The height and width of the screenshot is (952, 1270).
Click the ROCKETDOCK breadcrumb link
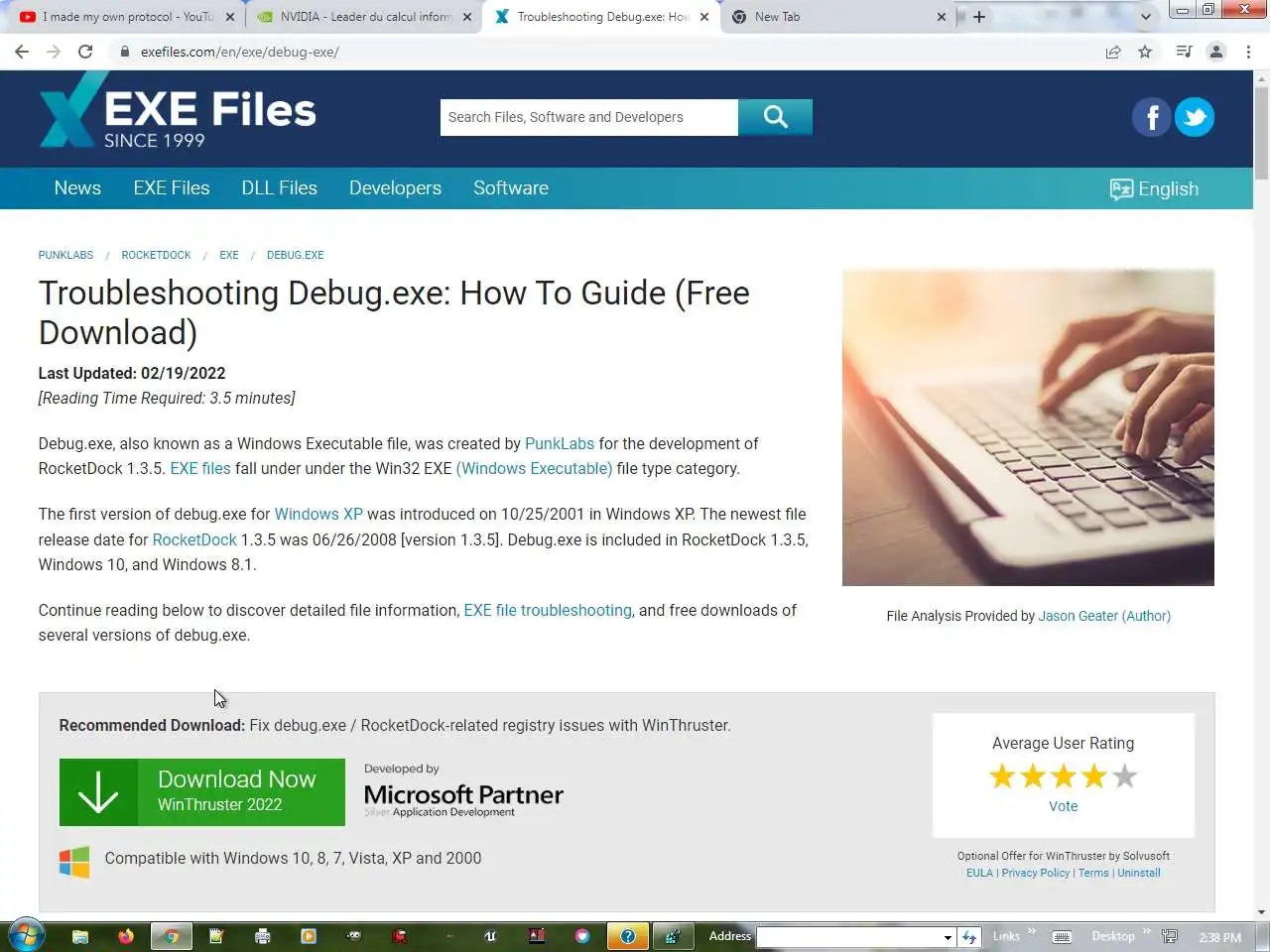point(156,255)
